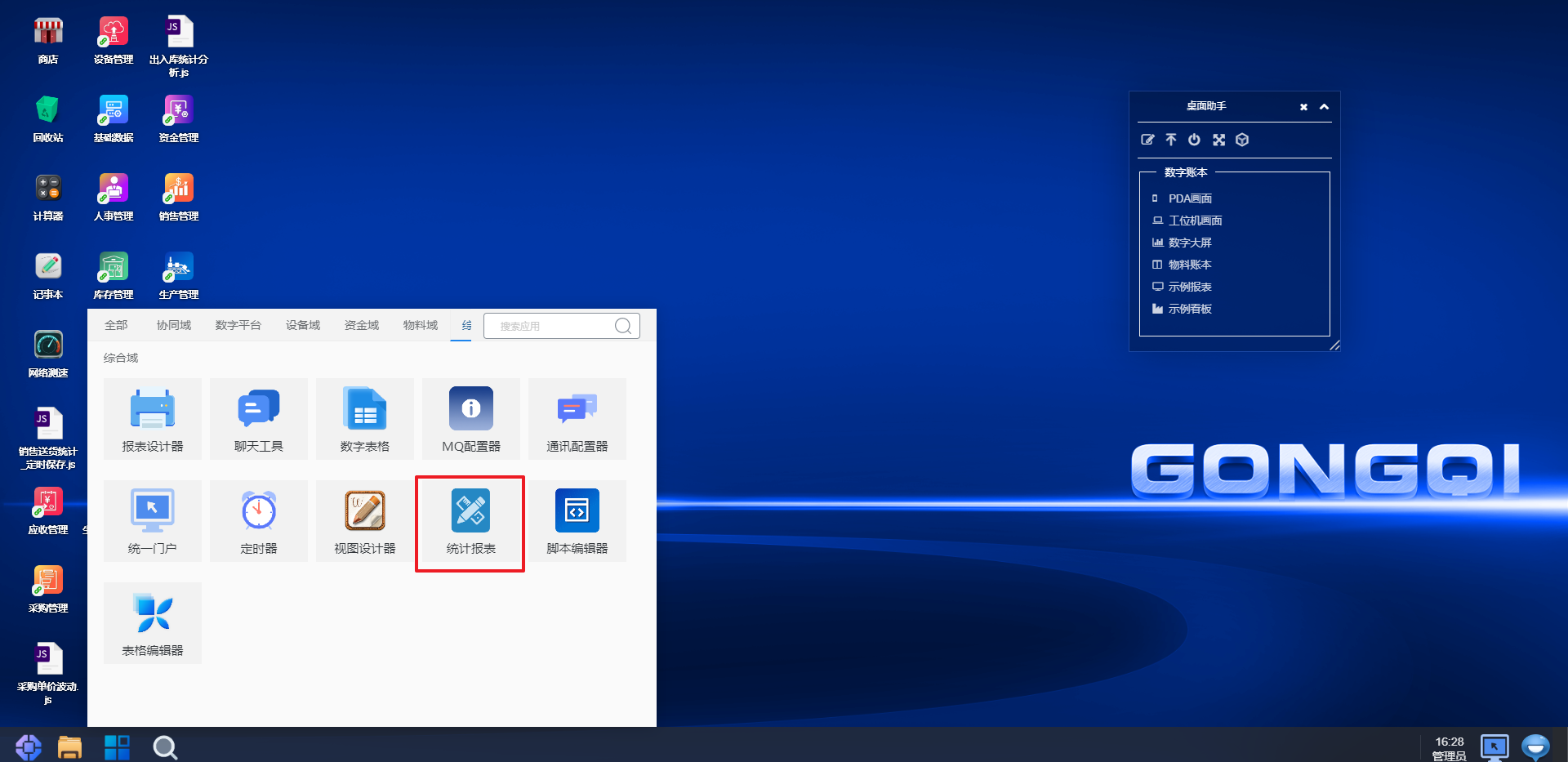Open 库存管理 desktop shortcut

click(114, 275)
